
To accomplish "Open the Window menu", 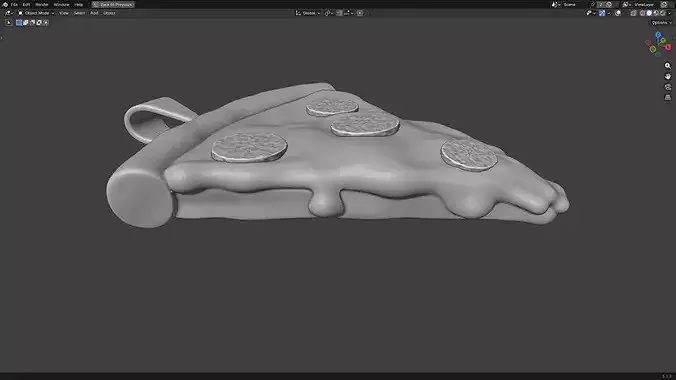I will pyautogui.click(x=61, y=4).
